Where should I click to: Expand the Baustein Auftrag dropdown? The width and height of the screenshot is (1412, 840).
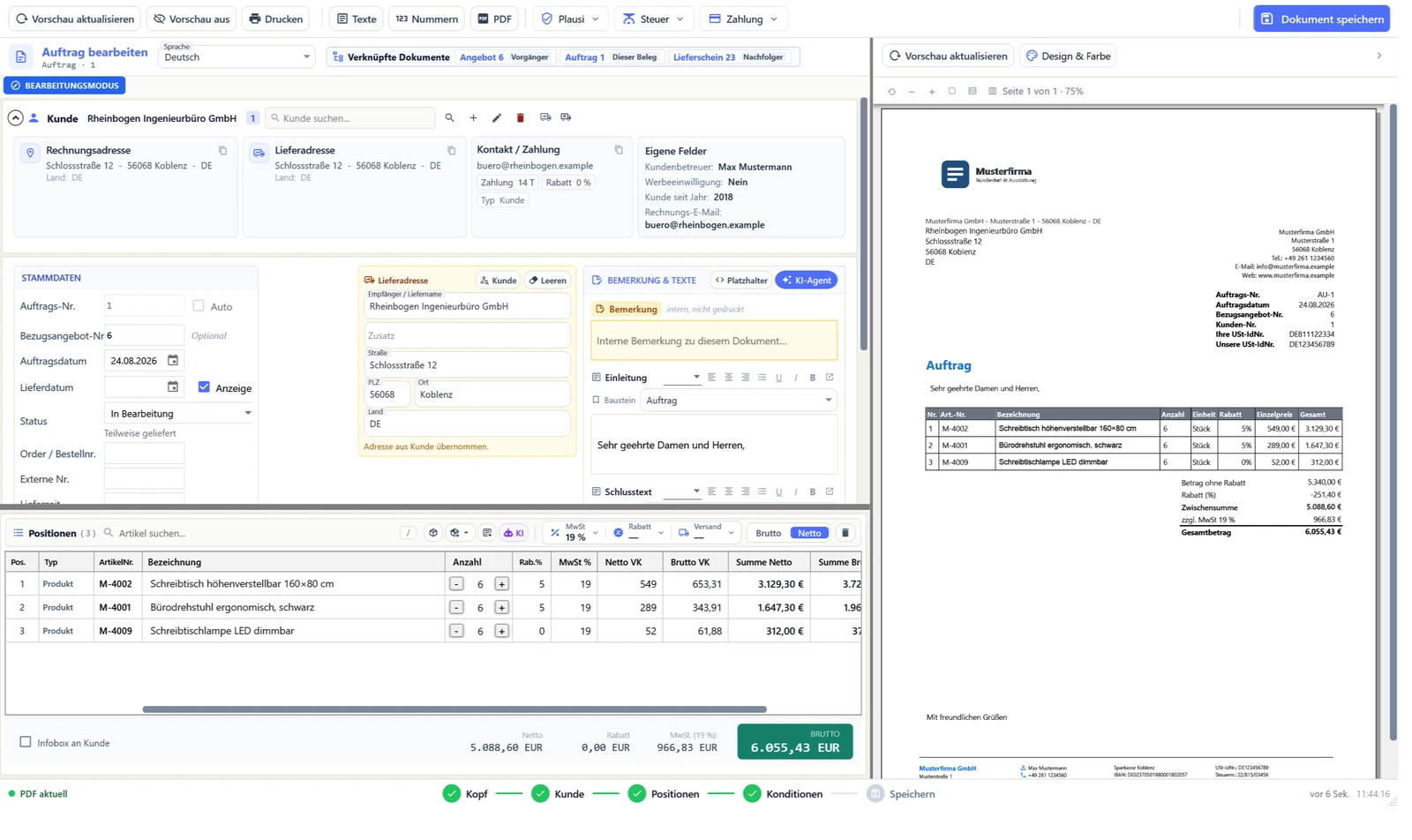coord(739,400)
